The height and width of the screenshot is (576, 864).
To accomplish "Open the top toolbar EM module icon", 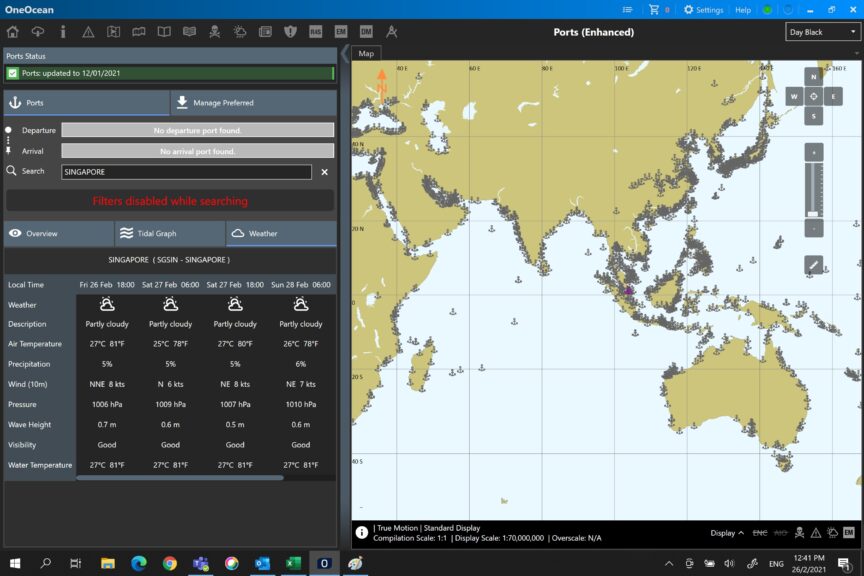I will [341, 32].
